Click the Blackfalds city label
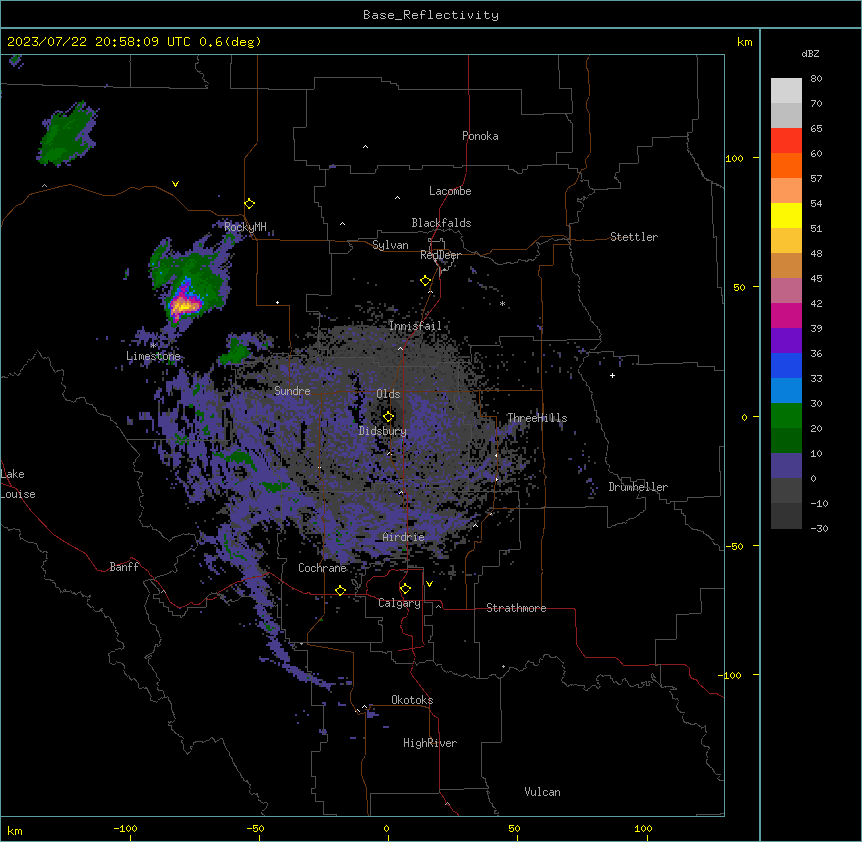 click(441, 223)
